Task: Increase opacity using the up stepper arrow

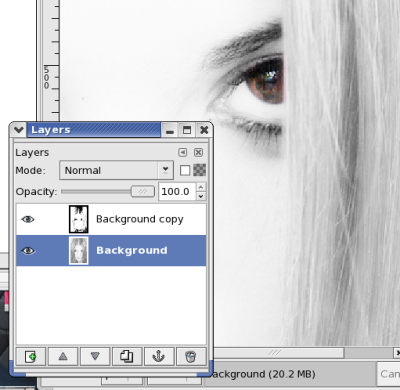Action: (201, 187)
